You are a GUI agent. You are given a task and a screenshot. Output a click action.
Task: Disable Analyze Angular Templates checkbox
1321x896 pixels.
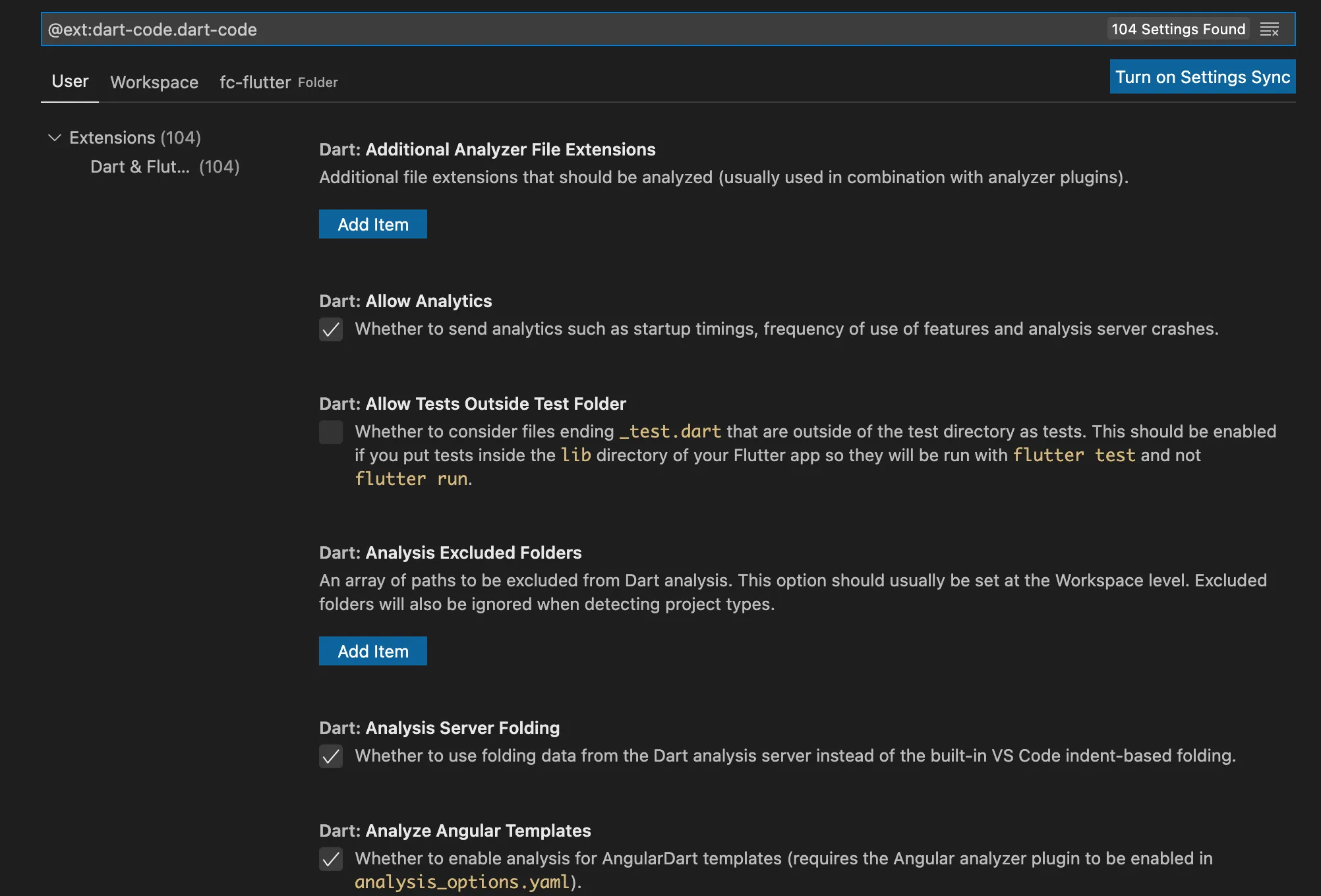(x=331, y=859)
